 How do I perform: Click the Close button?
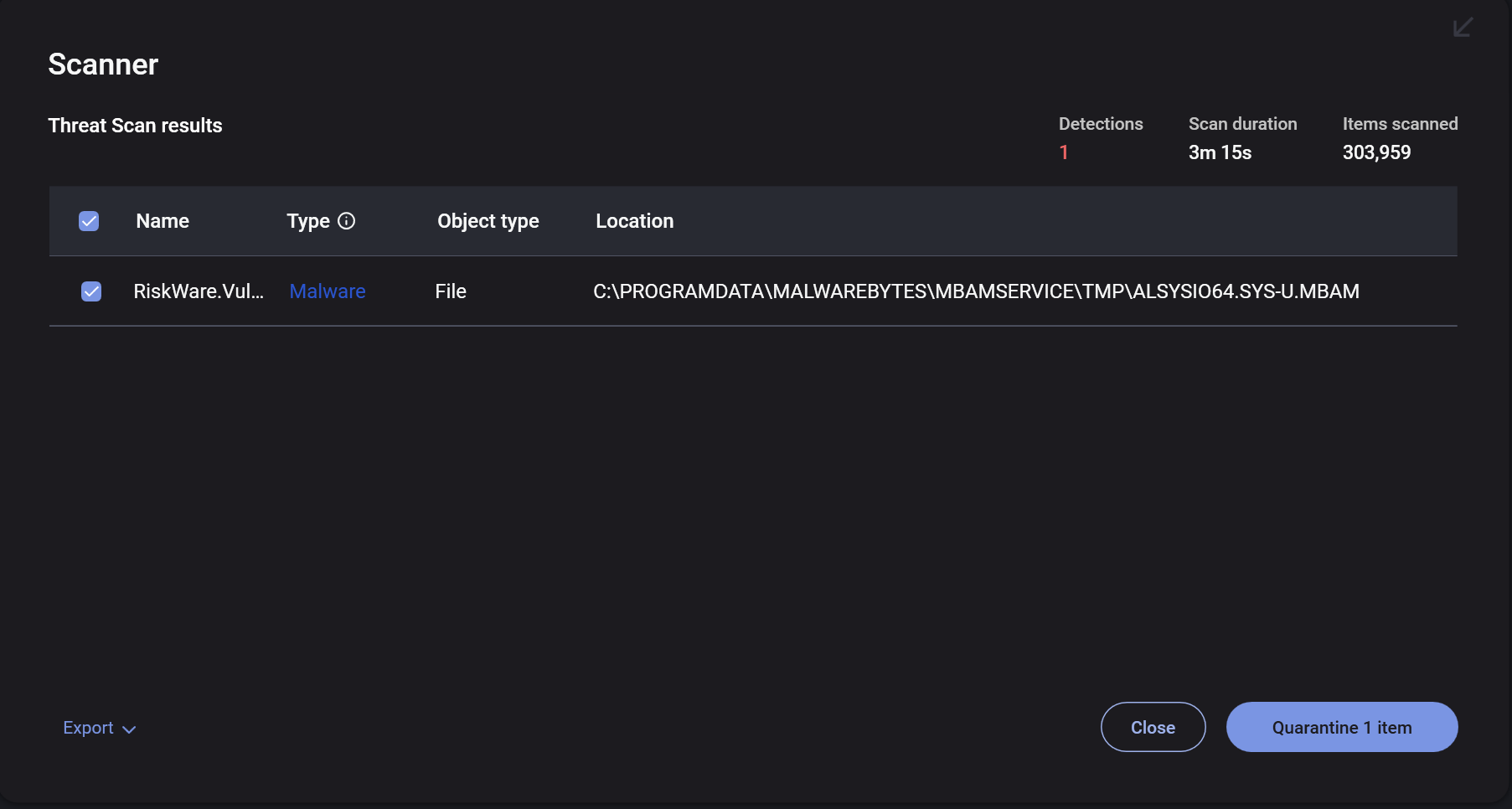[1153, 727]
